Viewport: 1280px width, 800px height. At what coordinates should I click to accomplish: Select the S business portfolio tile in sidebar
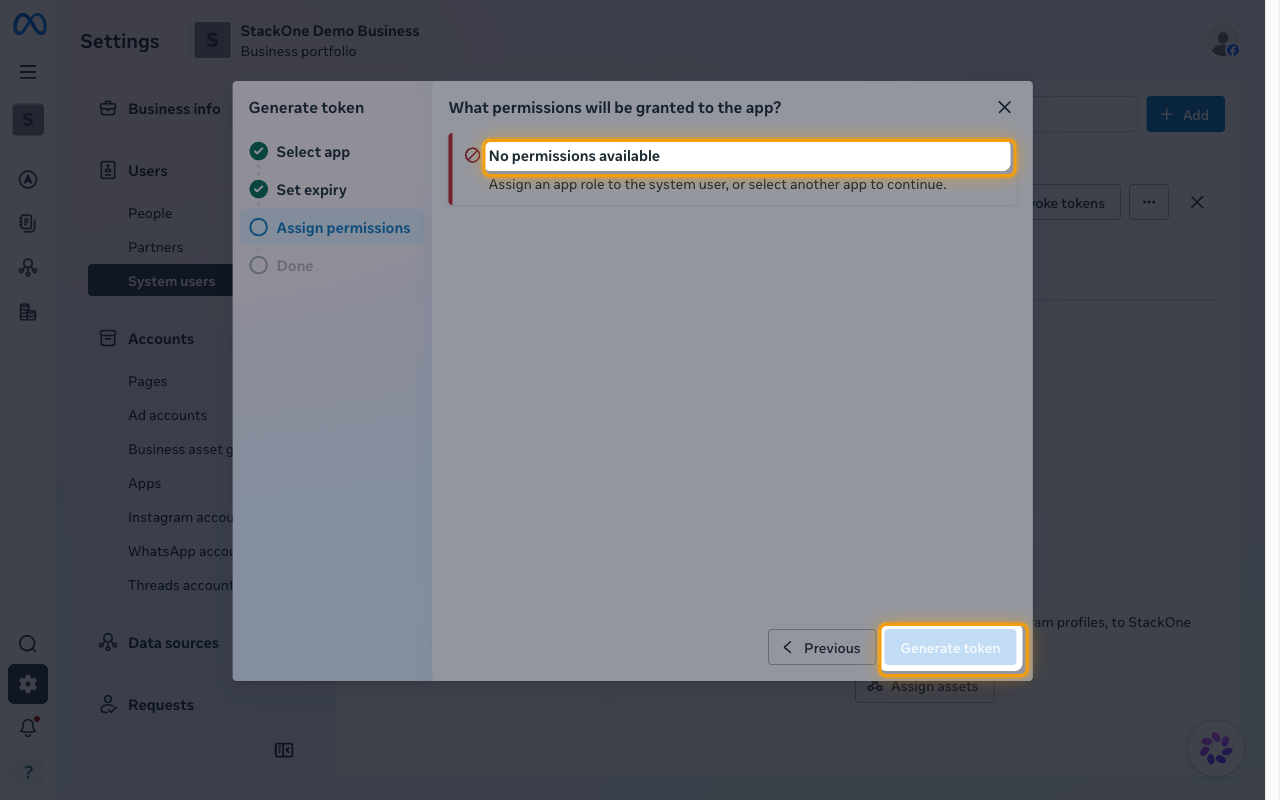pos(28,120)
